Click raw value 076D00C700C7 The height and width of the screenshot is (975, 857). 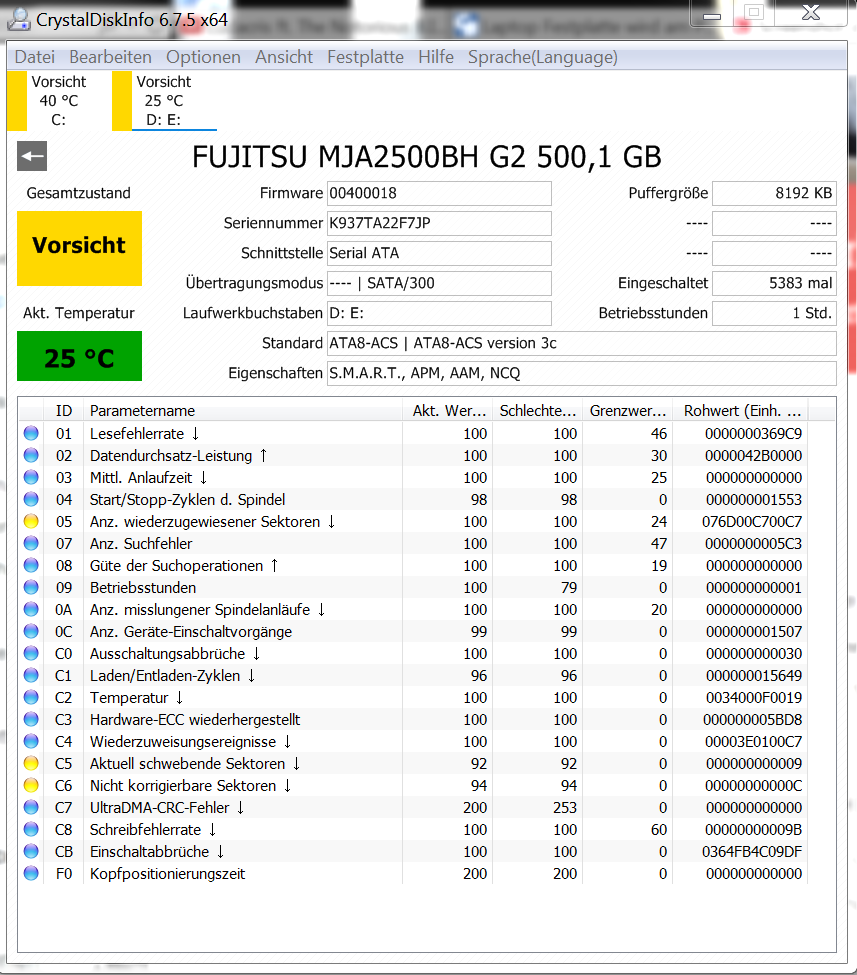[x=752, y=521]
